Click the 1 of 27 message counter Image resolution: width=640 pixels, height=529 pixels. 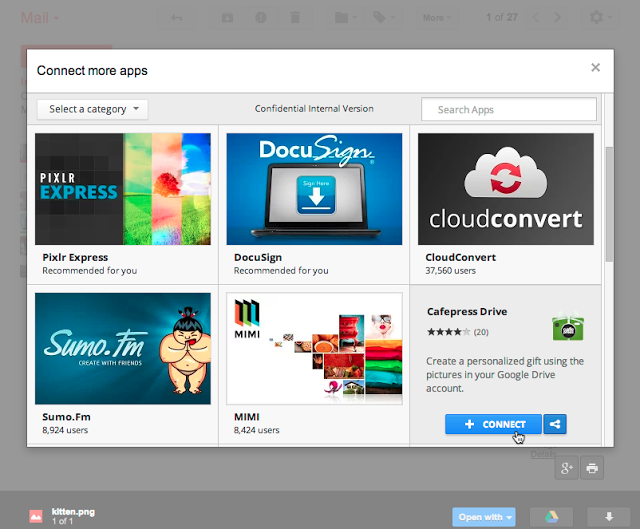tap(502, 18)
